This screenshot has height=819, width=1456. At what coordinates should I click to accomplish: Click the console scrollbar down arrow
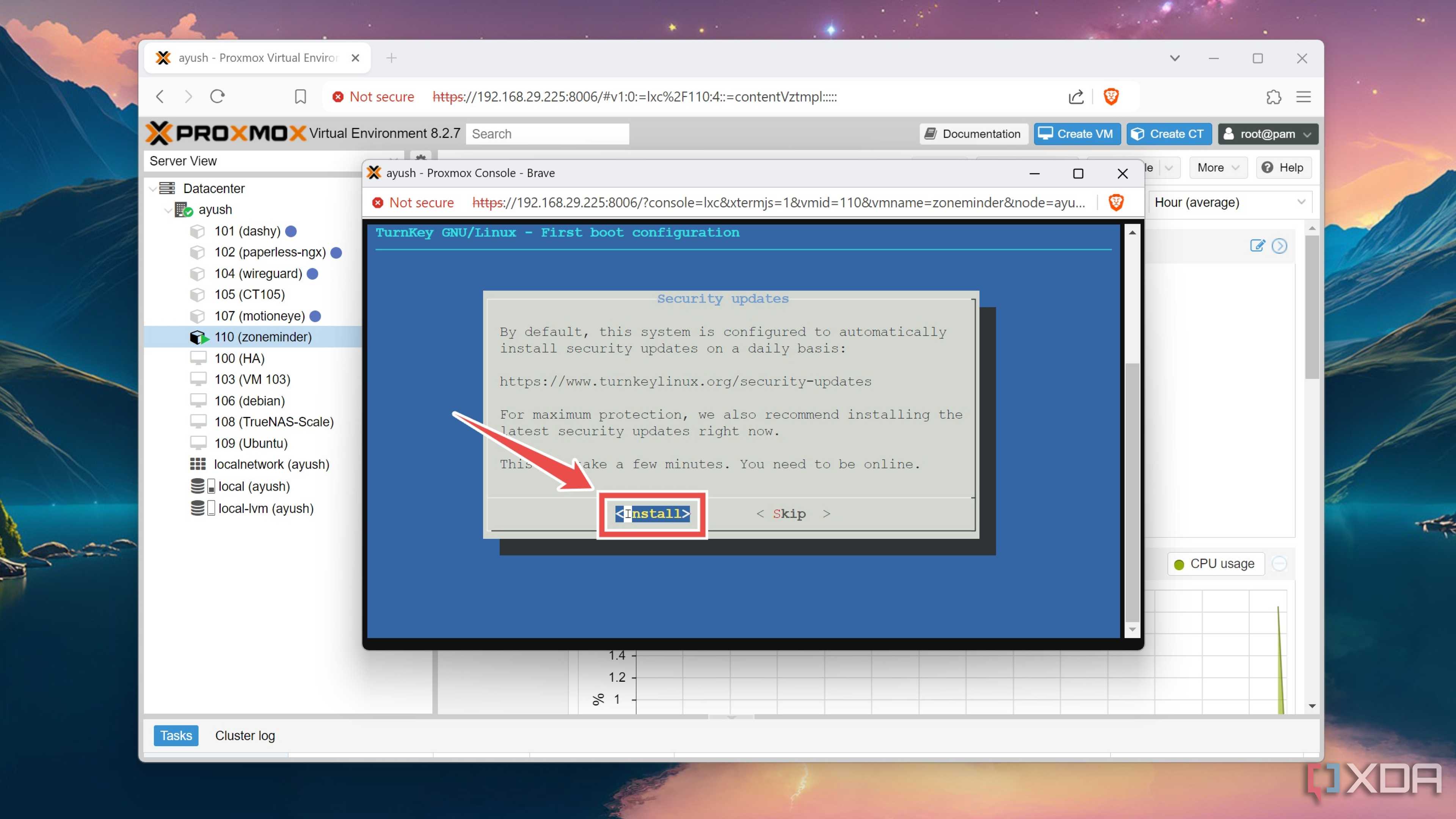[x=1132, y=629]
